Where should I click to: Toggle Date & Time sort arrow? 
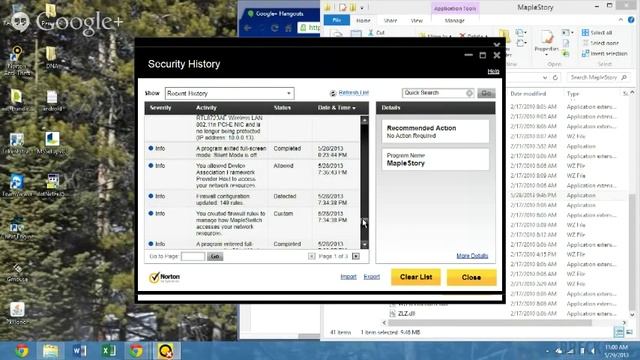click(x=354, y=108)
